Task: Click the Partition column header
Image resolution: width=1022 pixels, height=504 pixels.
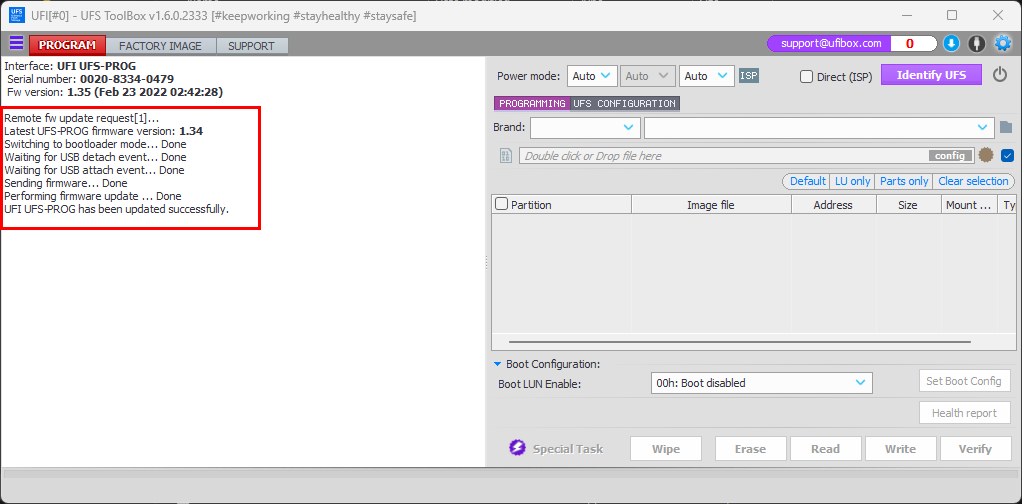Action: pos(562,205)
